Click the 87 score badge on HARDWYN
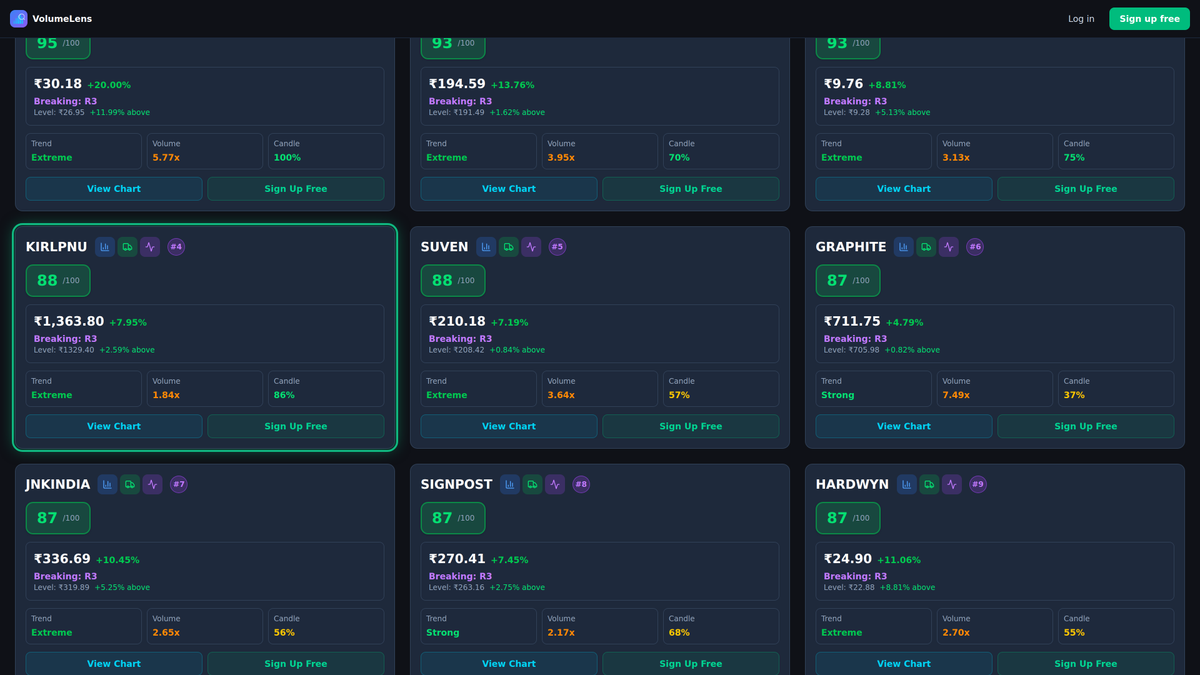Image resolution: width=1200 pixels, height=675 pixels. (x=848, y=518)
